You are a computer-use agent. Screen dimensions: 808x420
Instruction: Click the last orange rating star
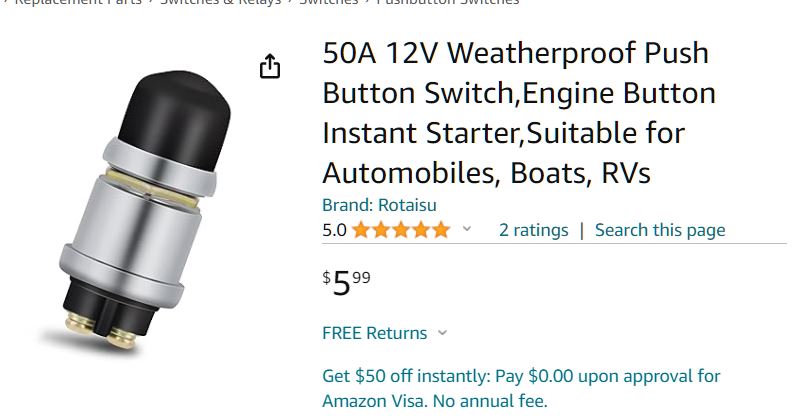(440, 230)
